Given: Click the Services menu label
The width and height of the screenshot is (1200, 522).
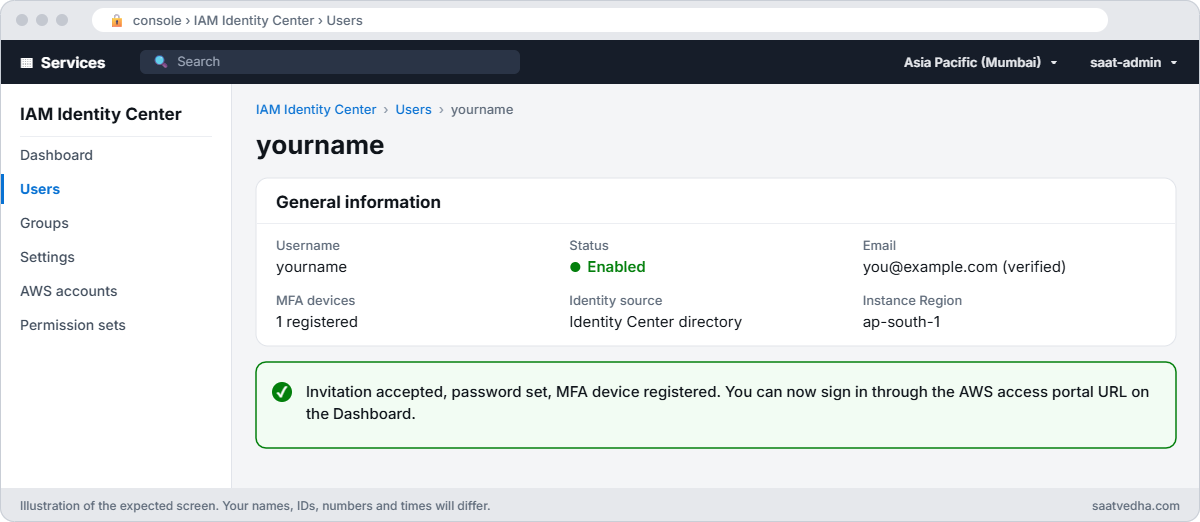Looking at the screenshot, I should click(73, 62).
